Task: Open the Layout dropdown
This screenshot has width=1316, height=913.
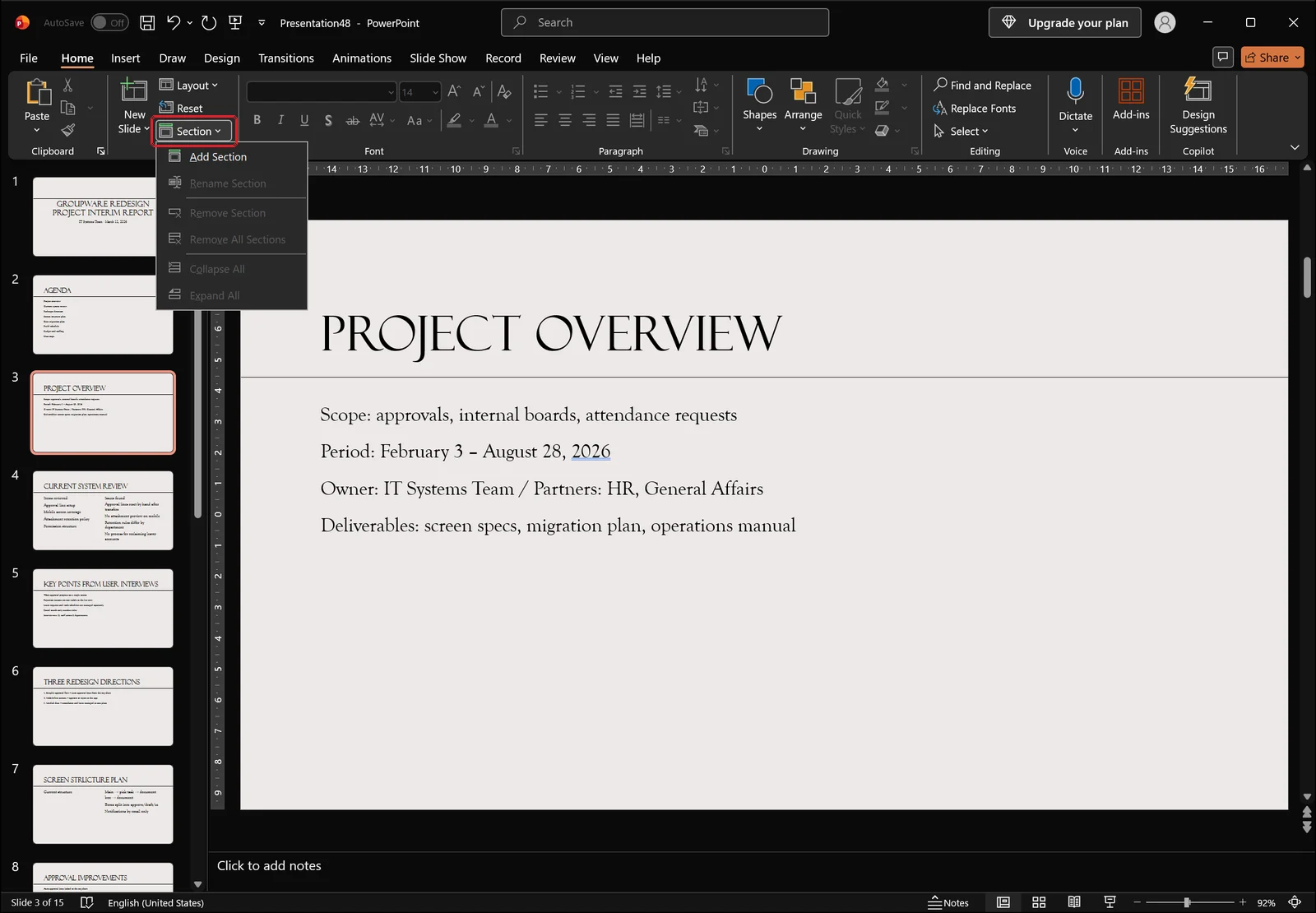Action: click(x=188, y=85)
